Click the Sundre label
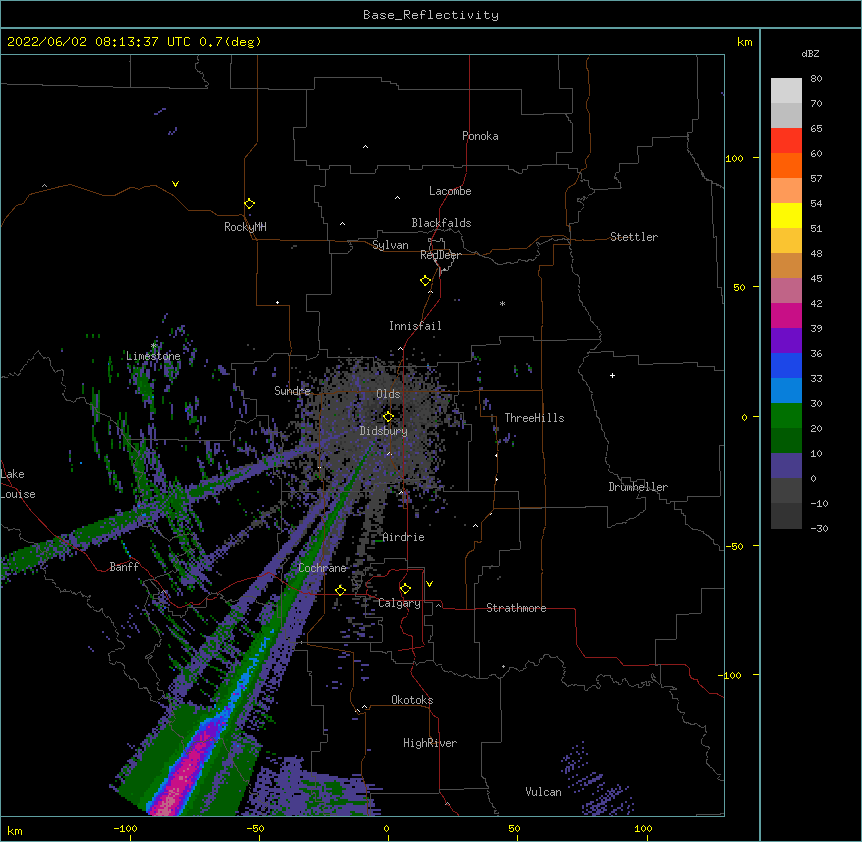The width and height of the screenshot is (862, 842). [292, 391]
